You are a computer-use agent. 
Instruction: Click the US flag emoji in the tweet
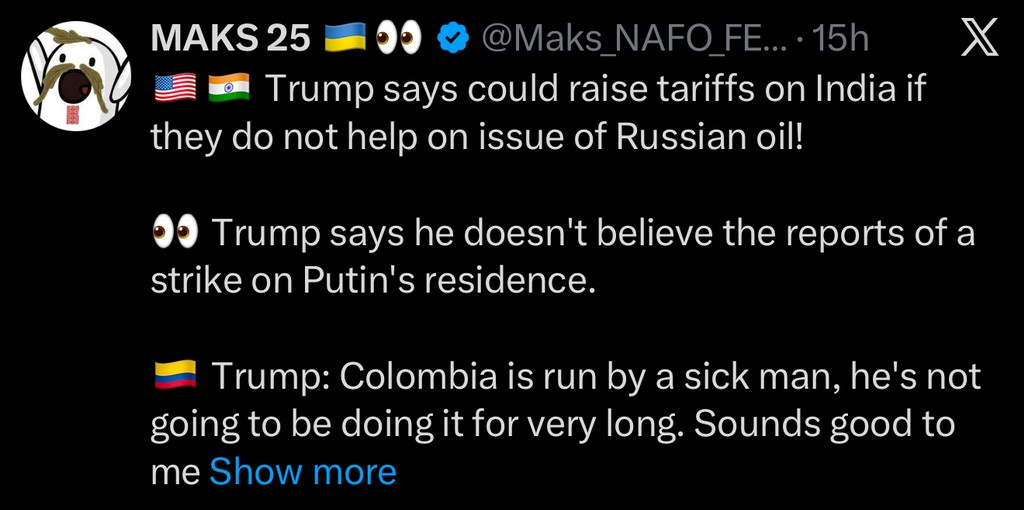tap(174, 89)
